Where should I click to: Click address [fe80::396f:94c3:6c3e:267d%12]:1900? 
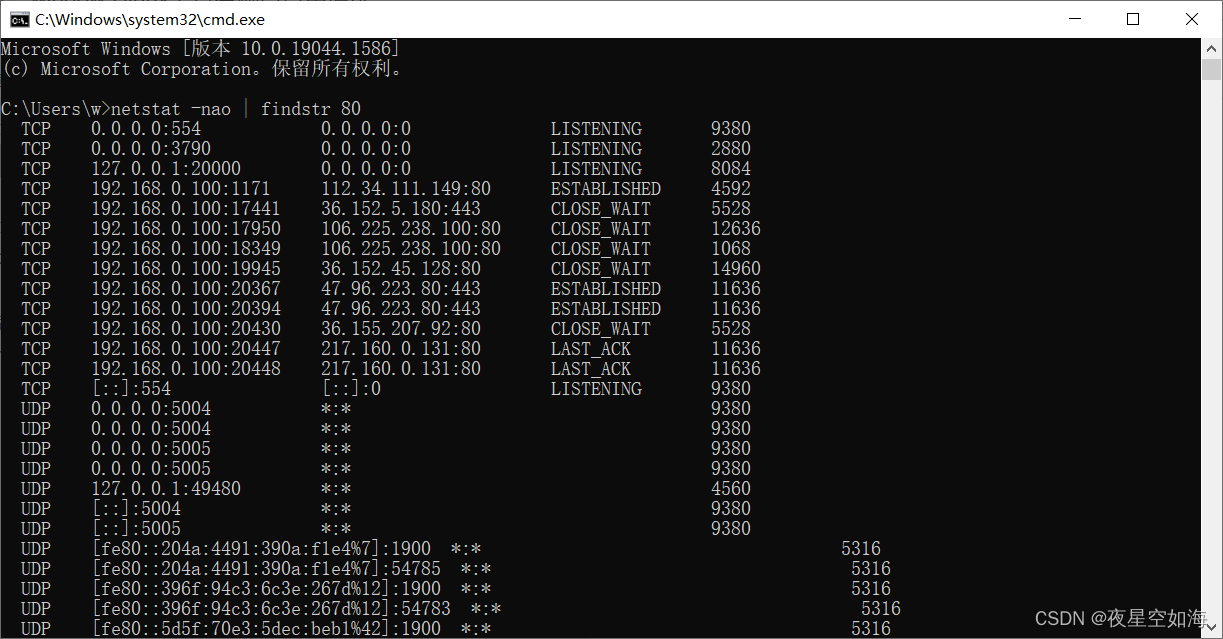[x=266, y=589]
